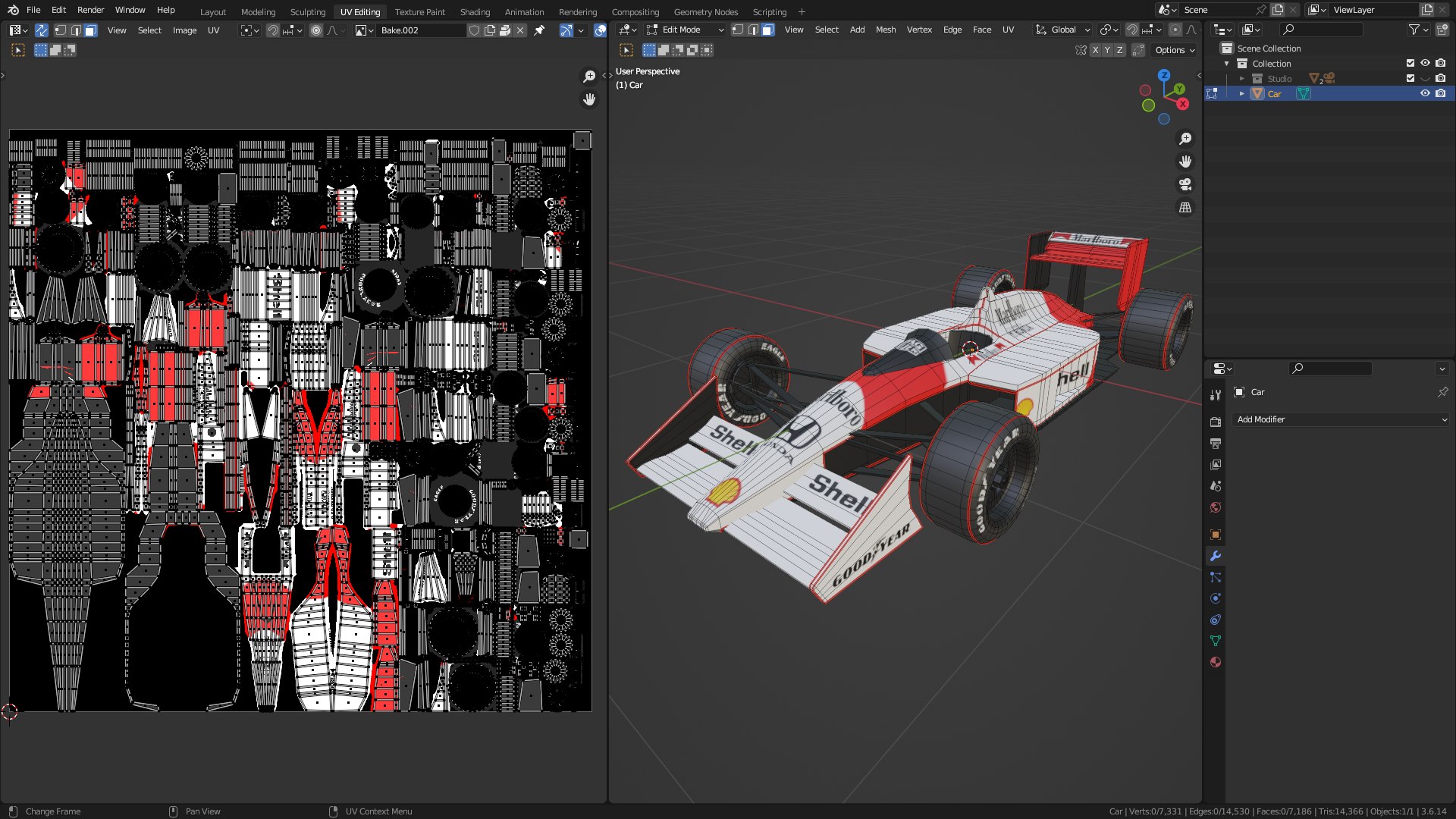1456x819 pixels.
Task: Open outliner filter dropdown
Action: tap(1417, 30)
